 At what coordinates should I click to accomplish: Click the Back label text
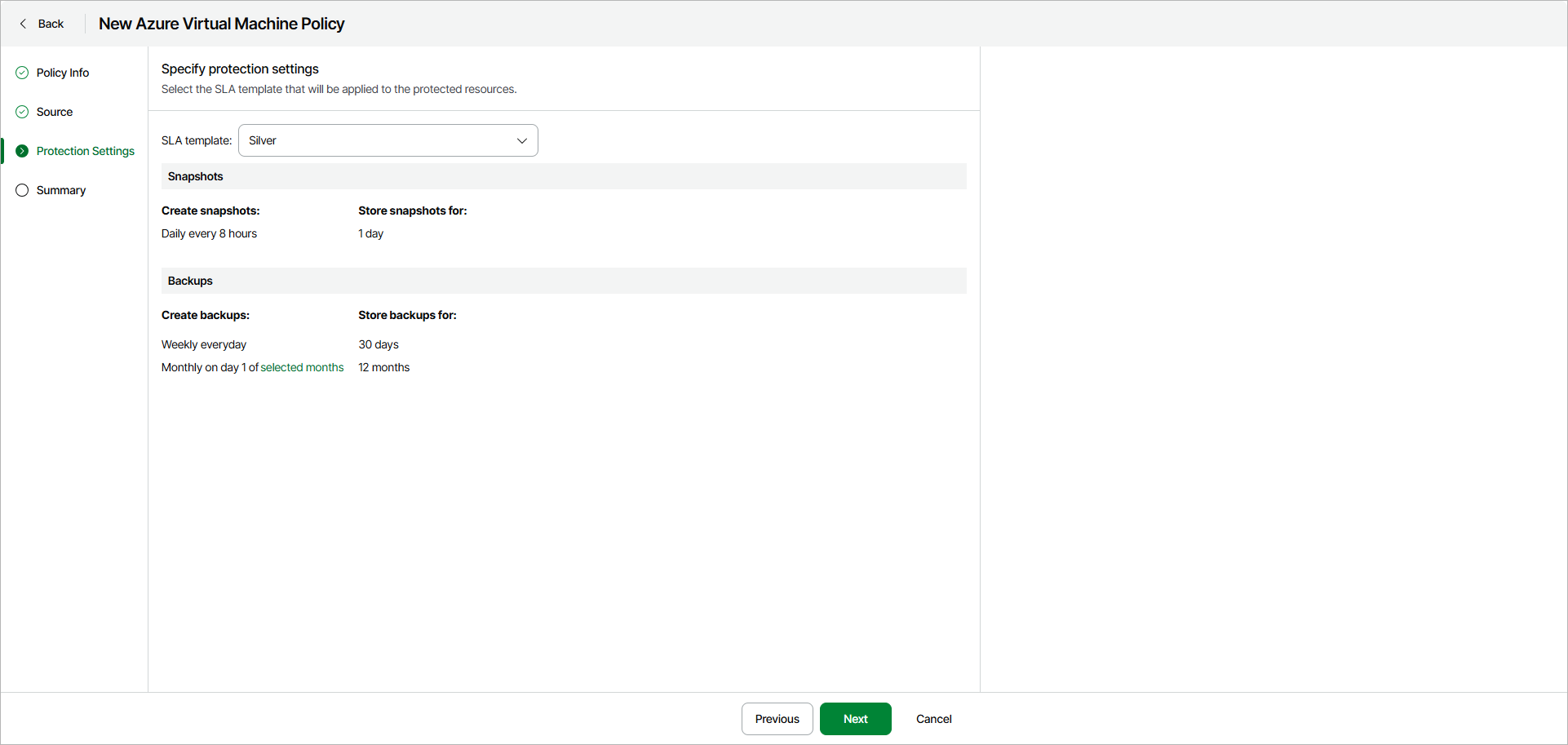click(51, 24)
